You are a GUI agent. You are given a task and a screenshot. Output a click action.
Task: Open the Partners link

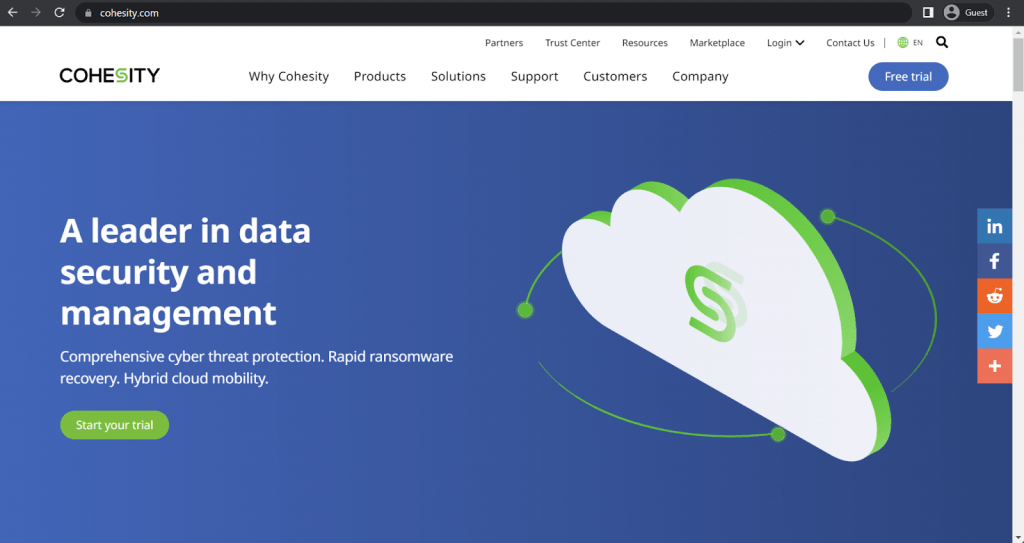504,42
